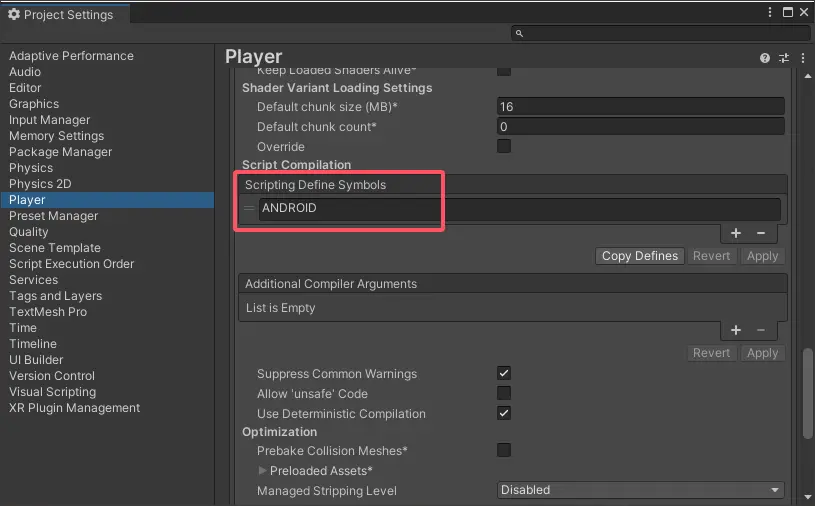This screenshot has width=815, height=506.
Task: Enable the Override checkbox
Action: pos(504,146)
